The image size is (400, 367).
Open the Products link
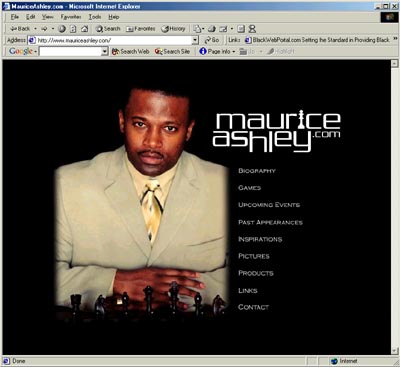coord(256,273)
